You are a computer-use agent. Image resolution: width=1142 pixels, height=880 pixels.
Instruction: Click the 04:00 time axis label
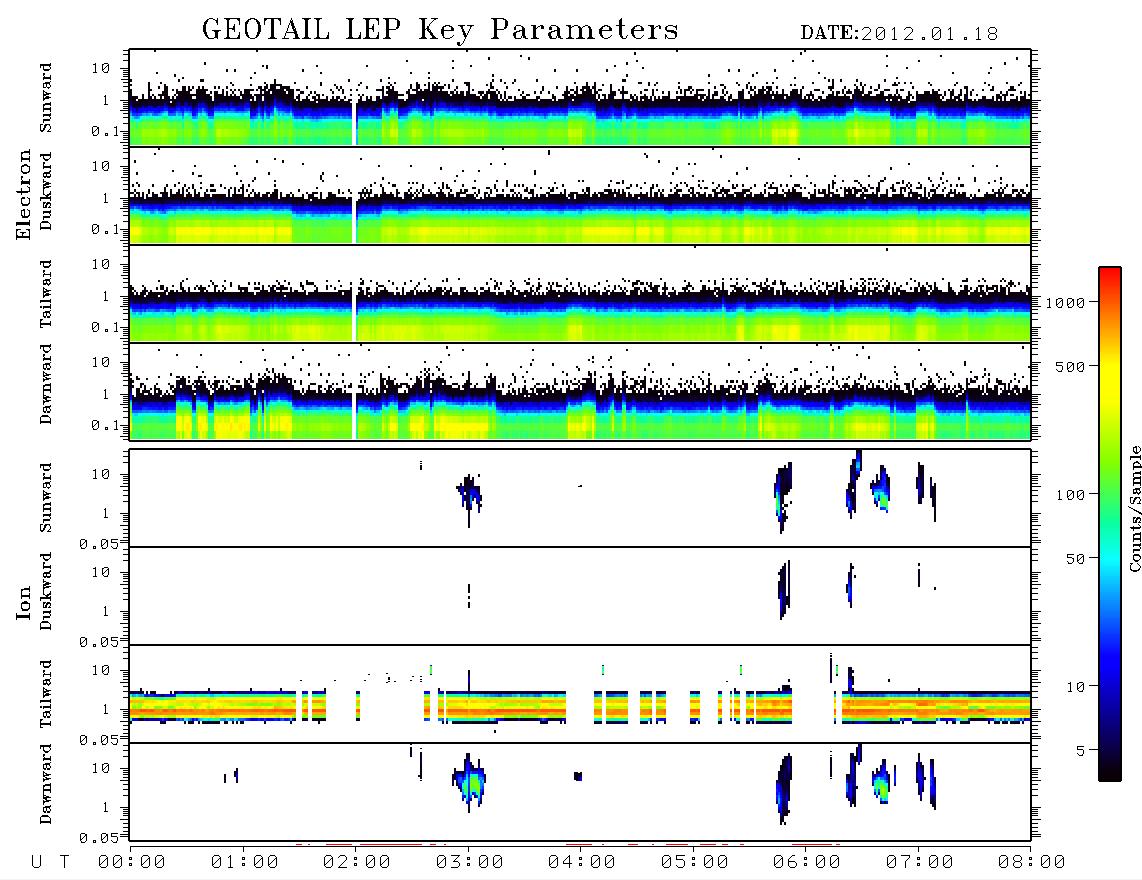[582, 863]
